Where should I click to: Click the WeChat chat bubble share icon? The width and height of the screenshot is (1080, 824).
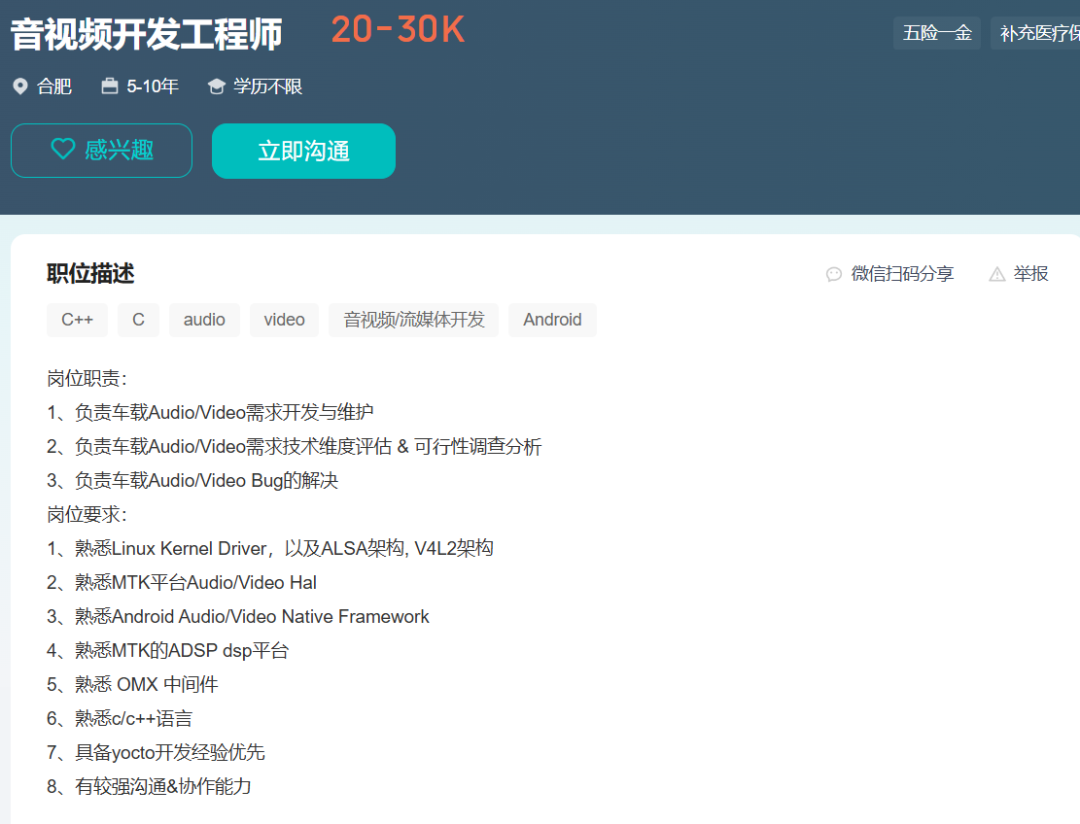(834, 274)
